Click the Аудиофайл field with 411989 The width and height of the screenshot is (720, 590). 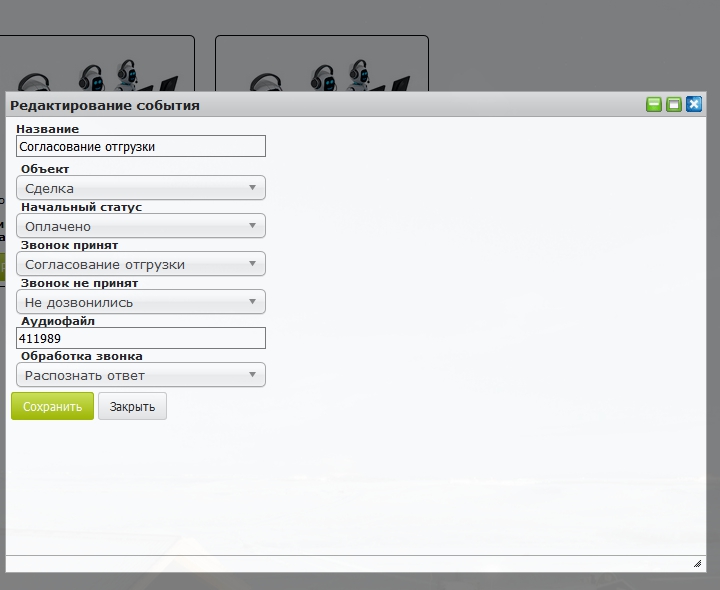point(141,338)
